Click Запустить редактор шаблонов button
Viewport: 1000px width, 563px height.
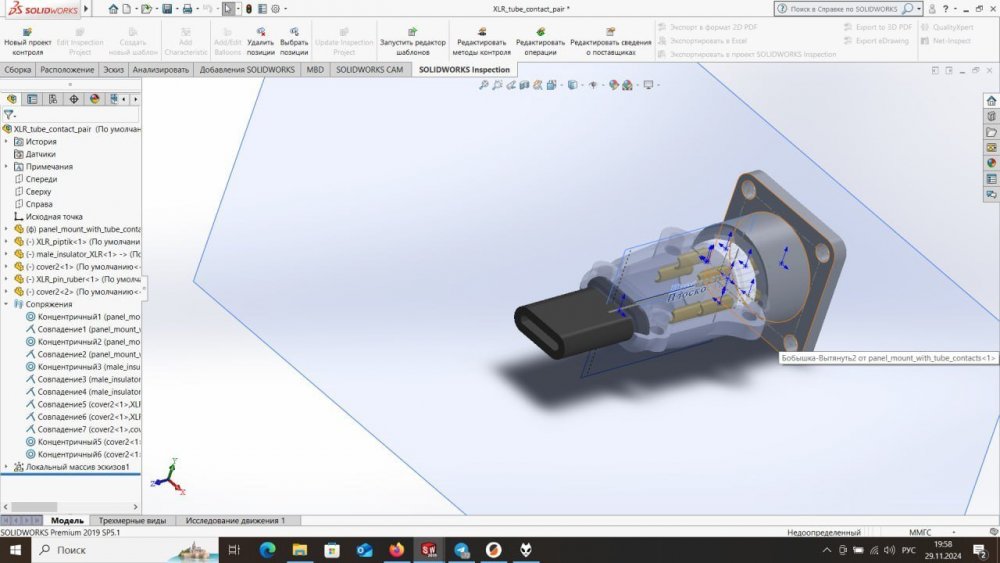[x=412, y=43]
